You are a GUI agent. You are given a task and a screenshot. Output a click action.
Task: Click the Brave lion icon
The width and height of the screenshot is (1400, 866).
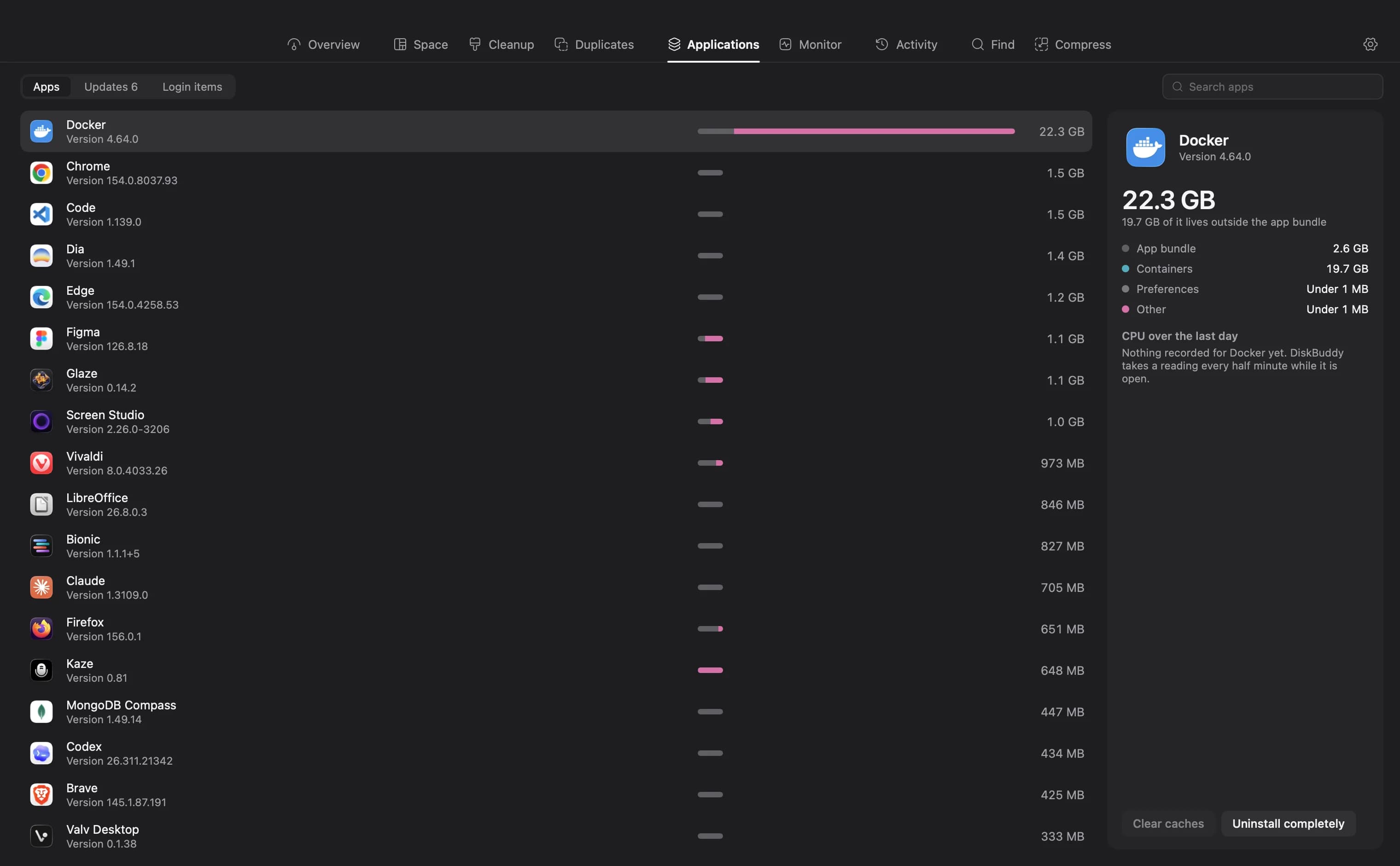pyautogui.click(x=41, y=795)
